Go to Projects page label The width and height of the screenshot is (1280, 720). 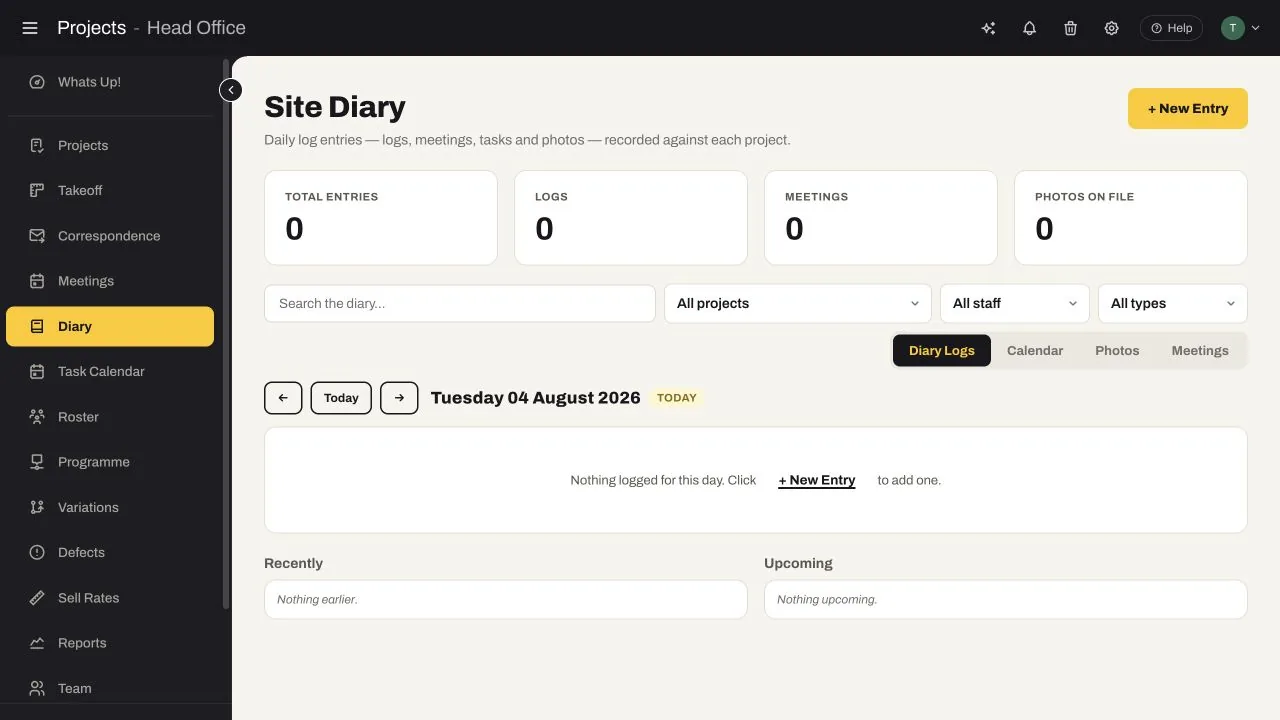pos(83,145)
